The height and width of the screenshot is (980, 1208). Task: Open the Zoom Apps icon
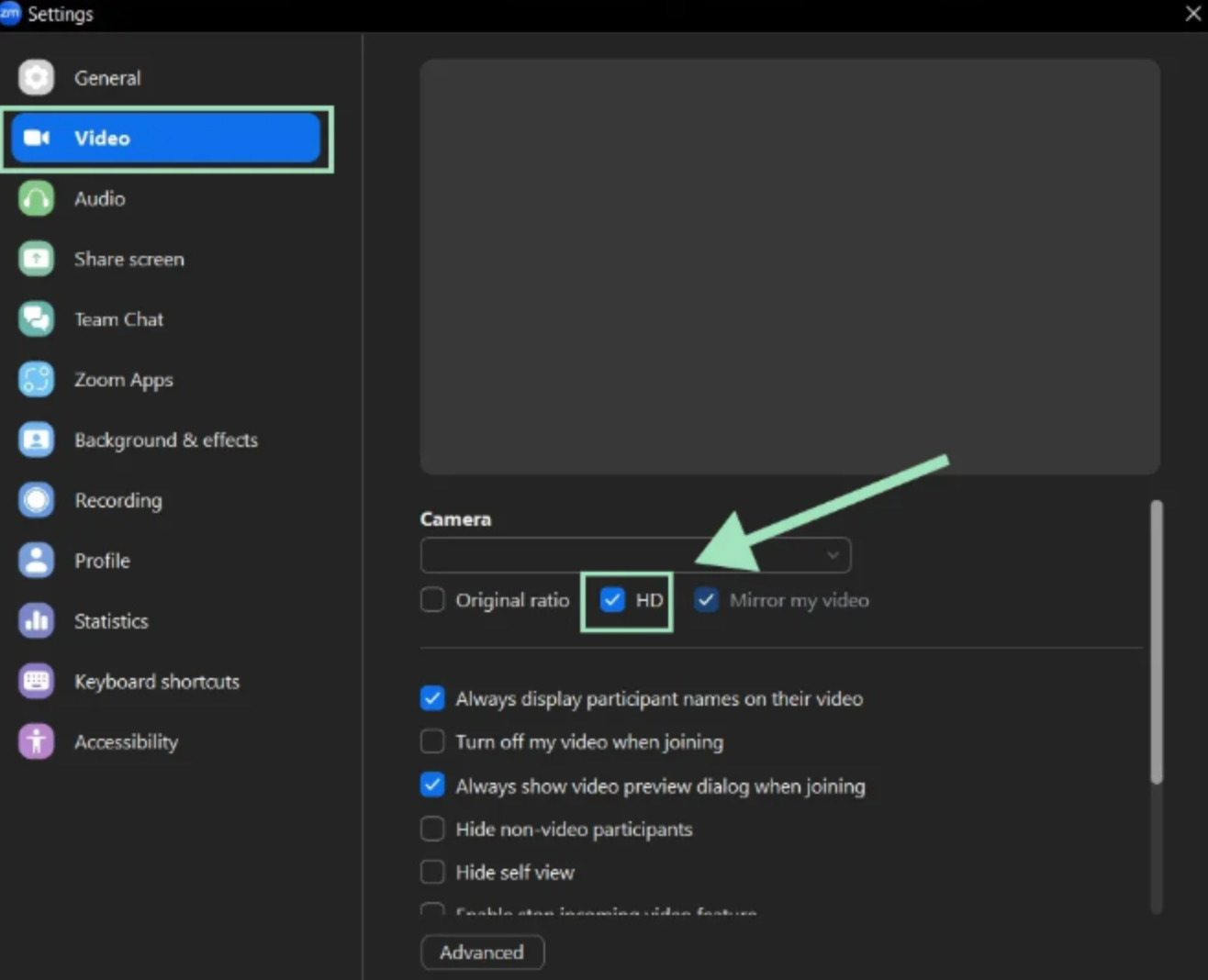click(x=35, y=379)
